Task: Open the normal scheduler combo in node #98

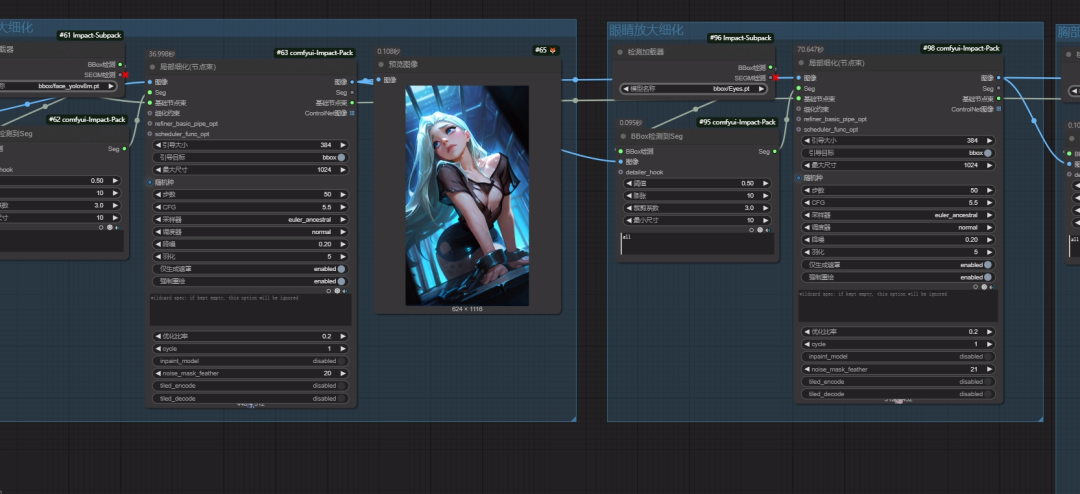Action: point(898,227)
